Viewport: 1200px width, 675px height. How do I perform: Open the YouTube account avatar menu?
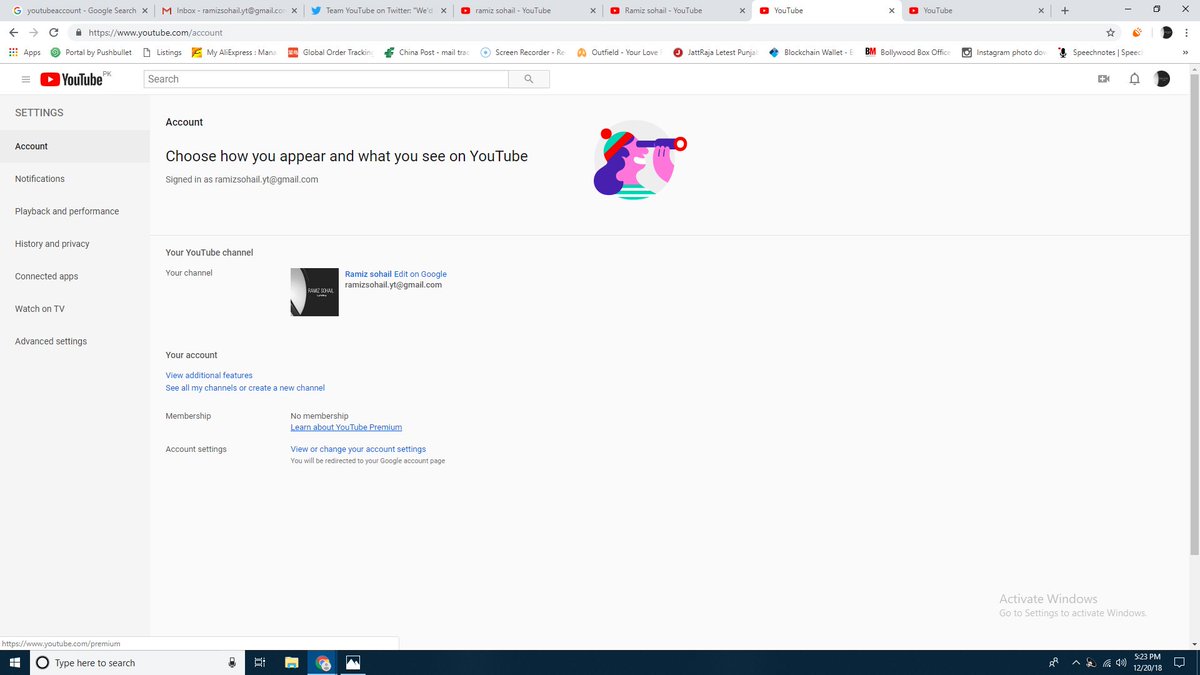(1162, 79)
